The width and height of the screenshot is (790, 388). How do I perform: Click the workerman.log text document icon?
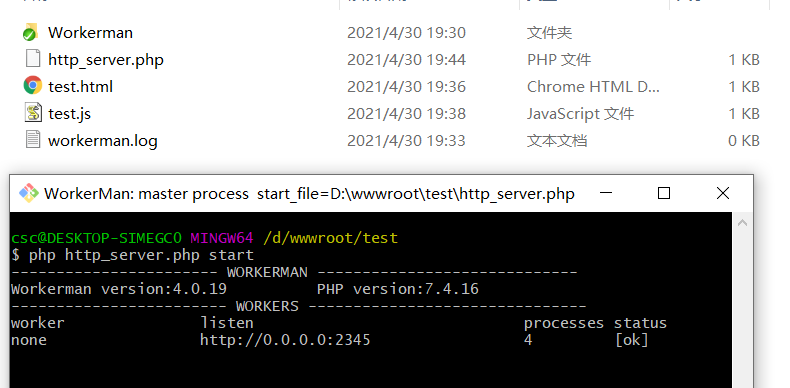[x=33, y=140]
